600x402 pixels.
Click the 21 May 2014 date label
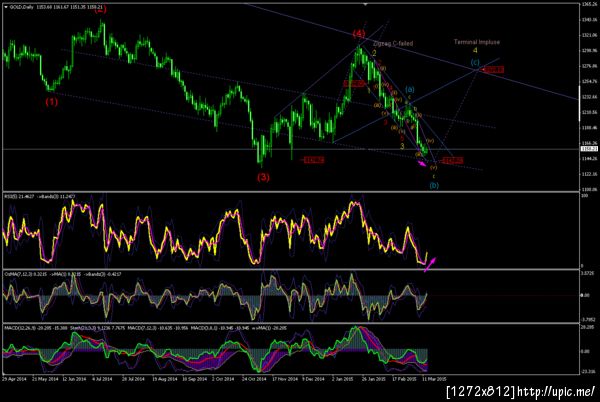coord(45,379)
